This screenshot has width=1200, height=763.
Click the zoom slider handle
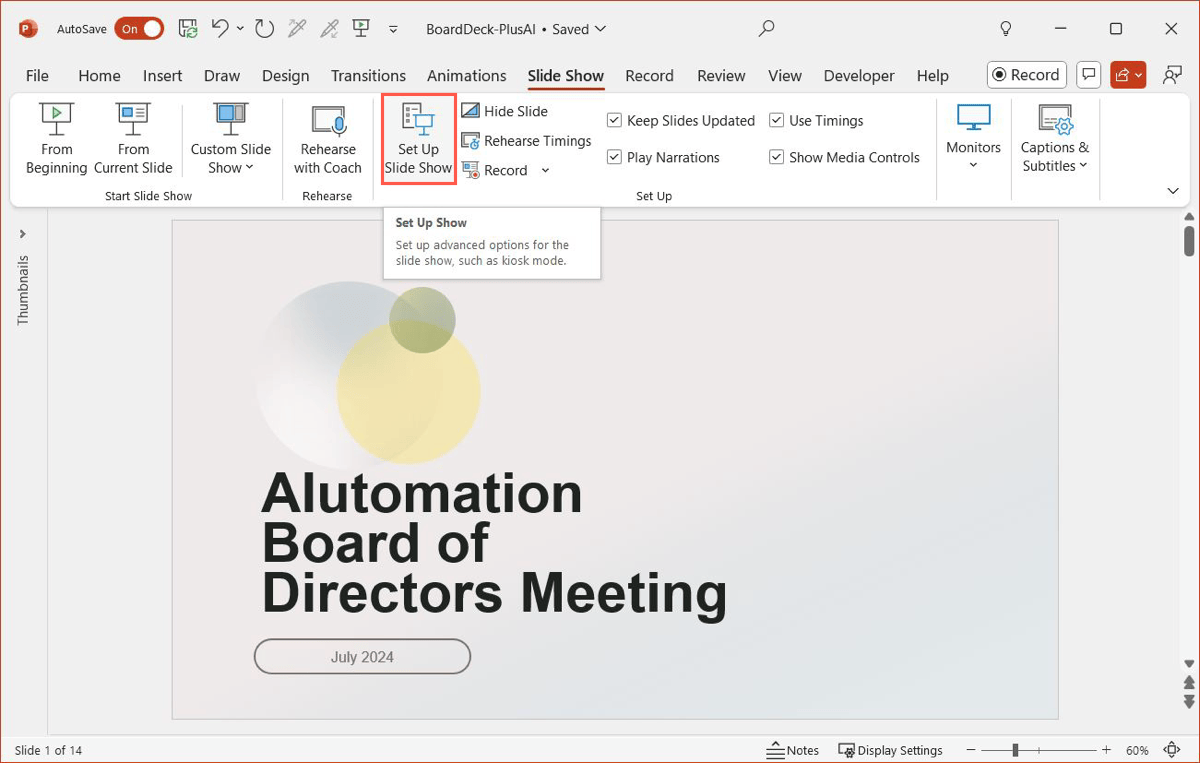1015,750
